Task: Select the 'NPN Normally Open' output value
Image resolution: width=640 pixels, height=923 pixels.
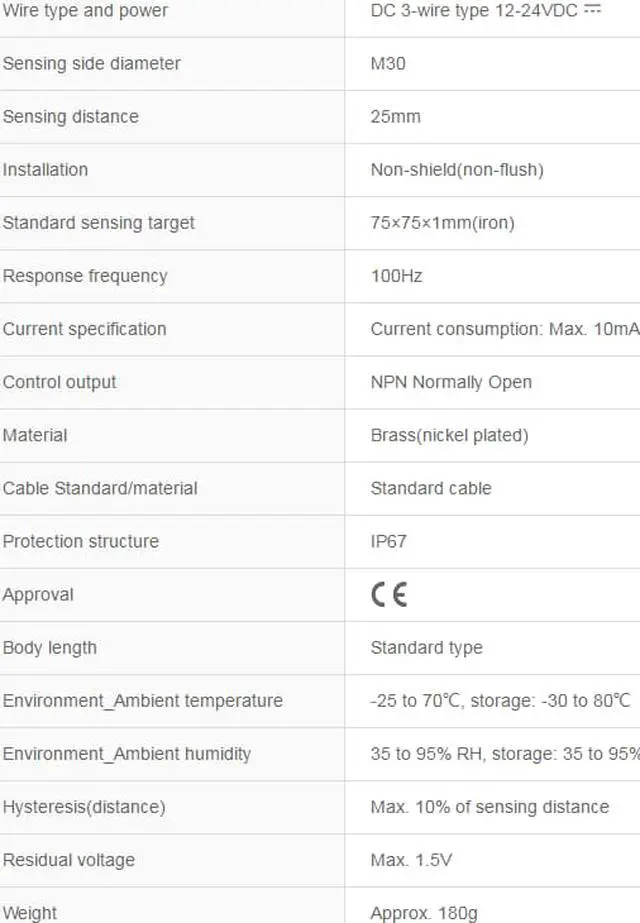Action: pyautogui.click(x=451, y=382)
